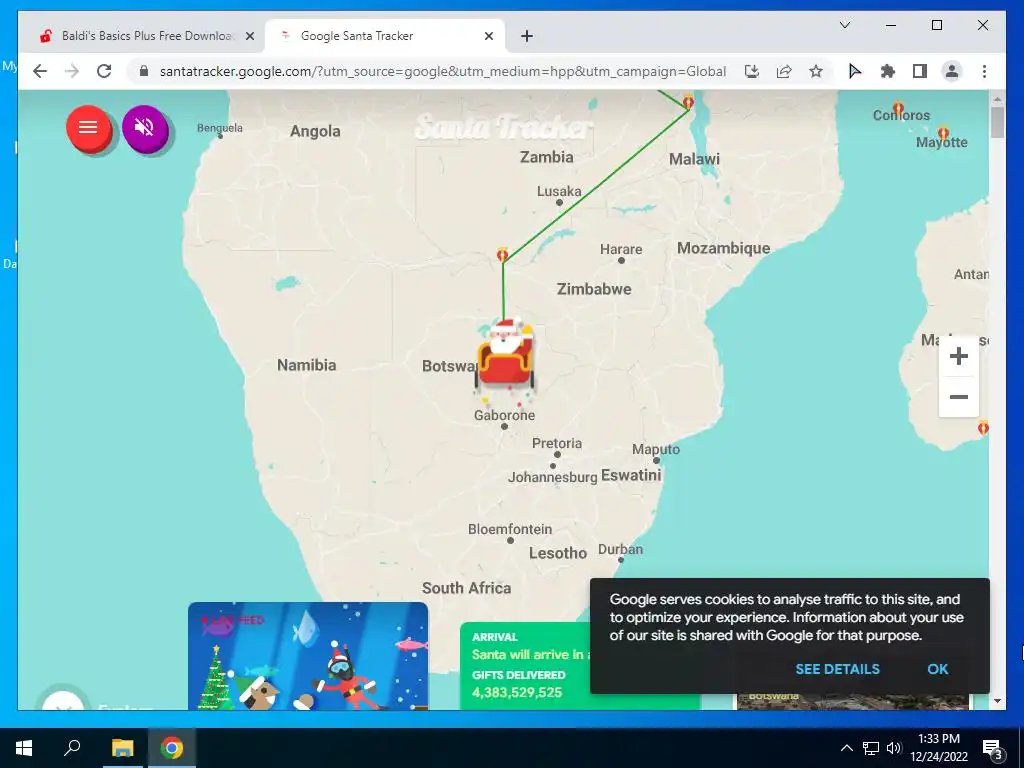The width and height of the screenshot is (1024, 768).
Task: Reload the Santa Tracker page
Action: click(x=104, y=71)
